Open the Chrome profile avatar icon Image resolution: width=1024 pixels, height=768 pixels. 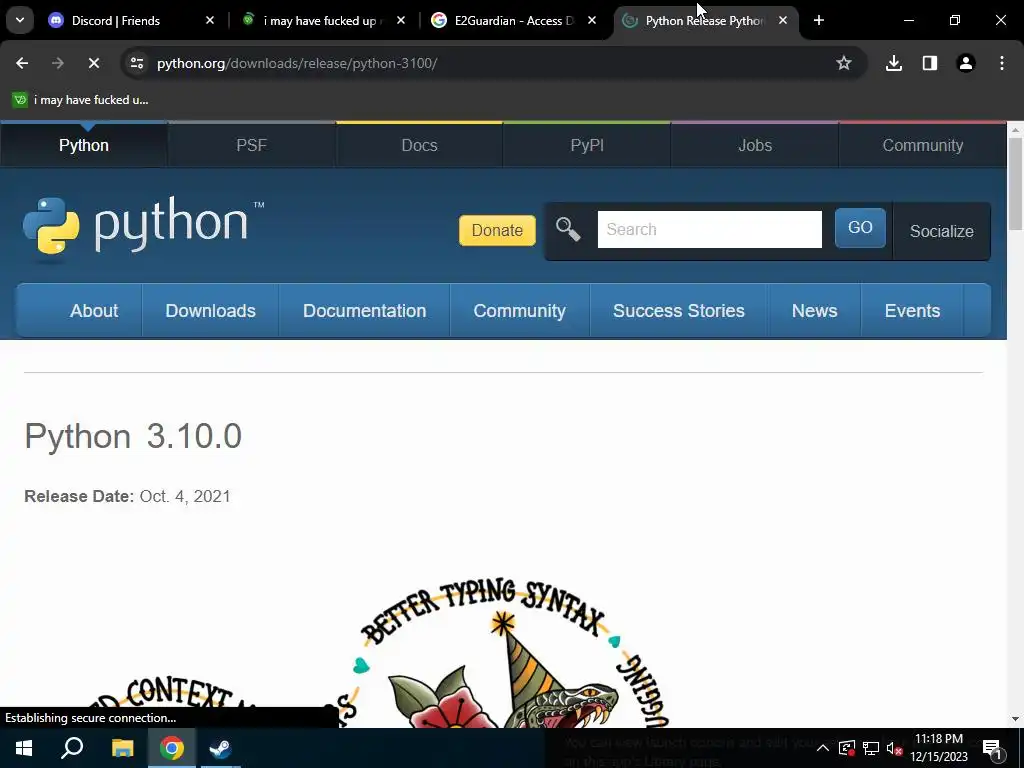click(x=966, y=63)
